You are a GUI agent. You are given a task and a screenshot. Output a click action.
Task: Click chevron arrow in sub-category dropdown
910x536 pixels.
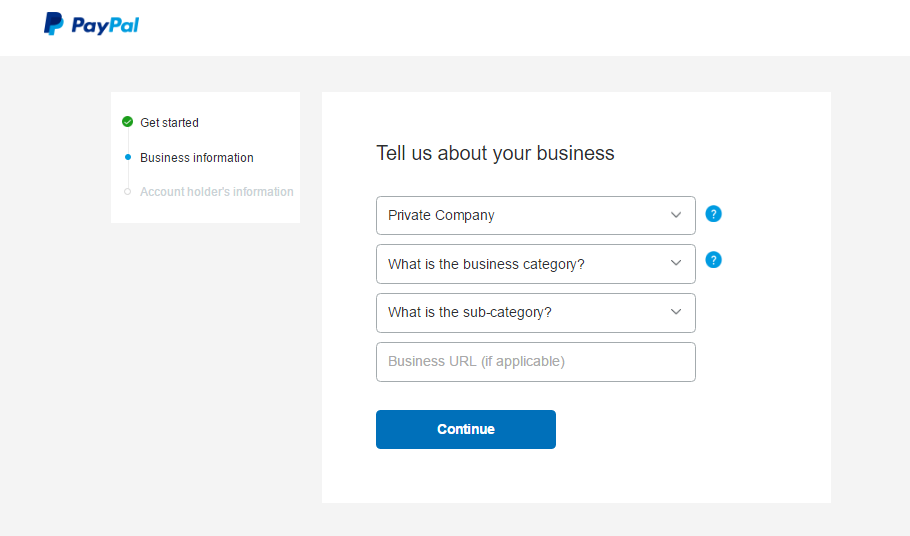pos(676,312)
